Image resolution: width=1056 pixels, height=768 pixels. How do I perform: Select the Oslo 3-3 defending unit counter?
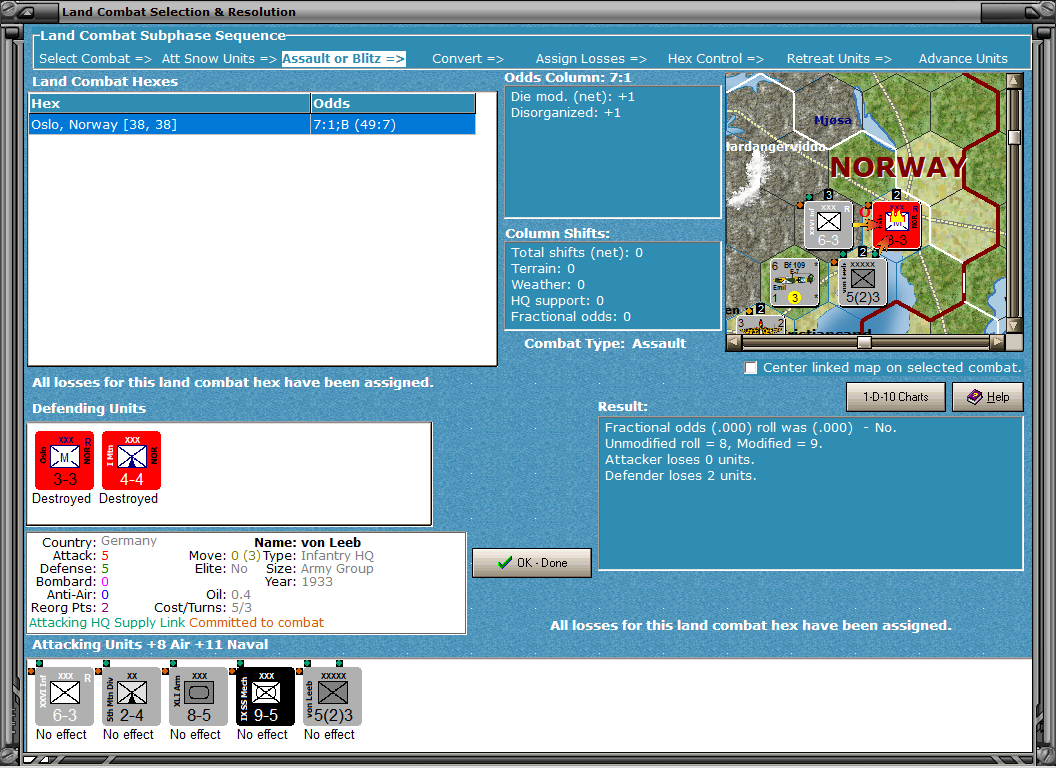[x=64, y=460]
